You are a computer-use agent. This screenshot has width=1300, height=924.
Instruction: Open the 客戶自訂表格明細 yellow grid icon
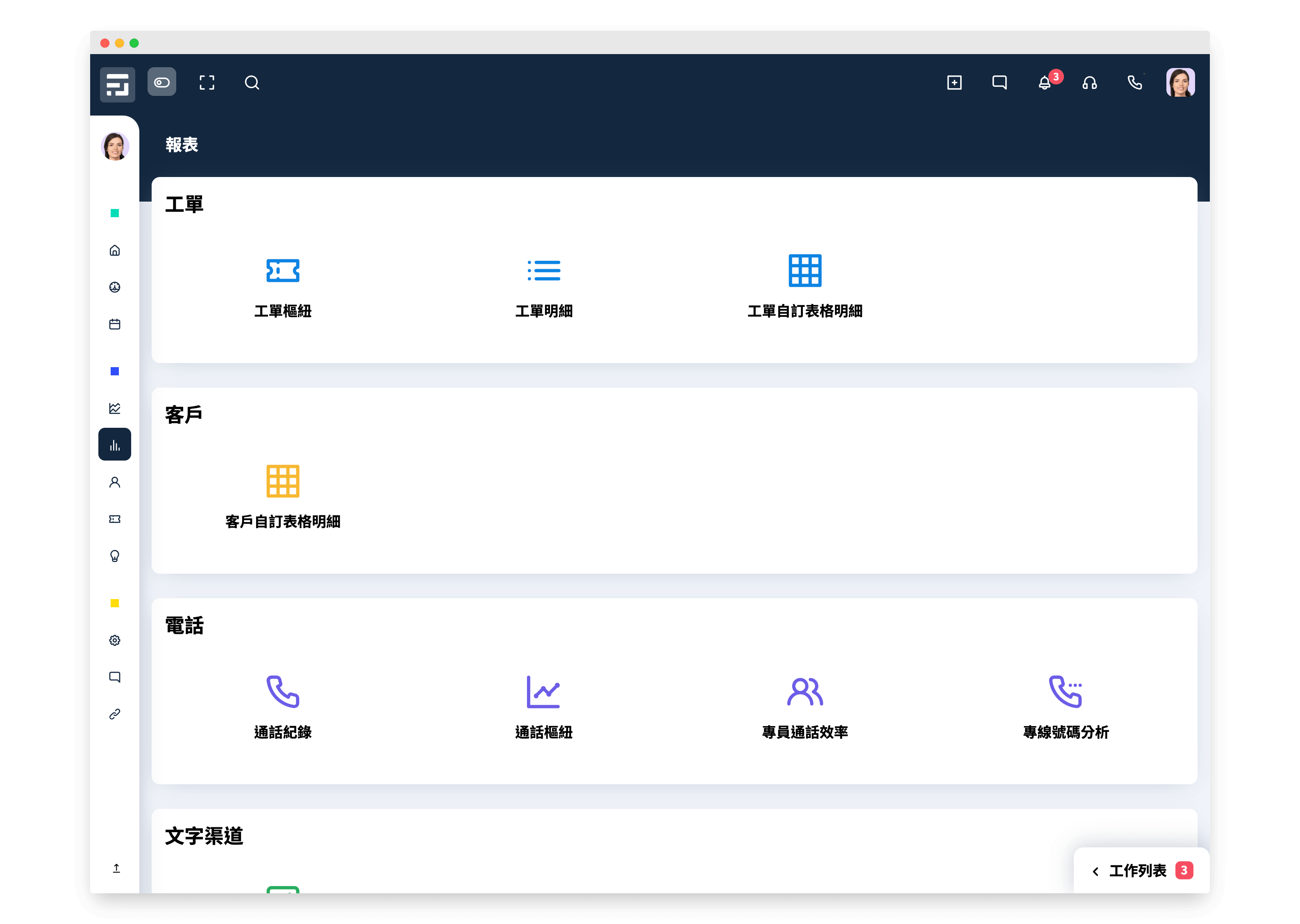283,481
